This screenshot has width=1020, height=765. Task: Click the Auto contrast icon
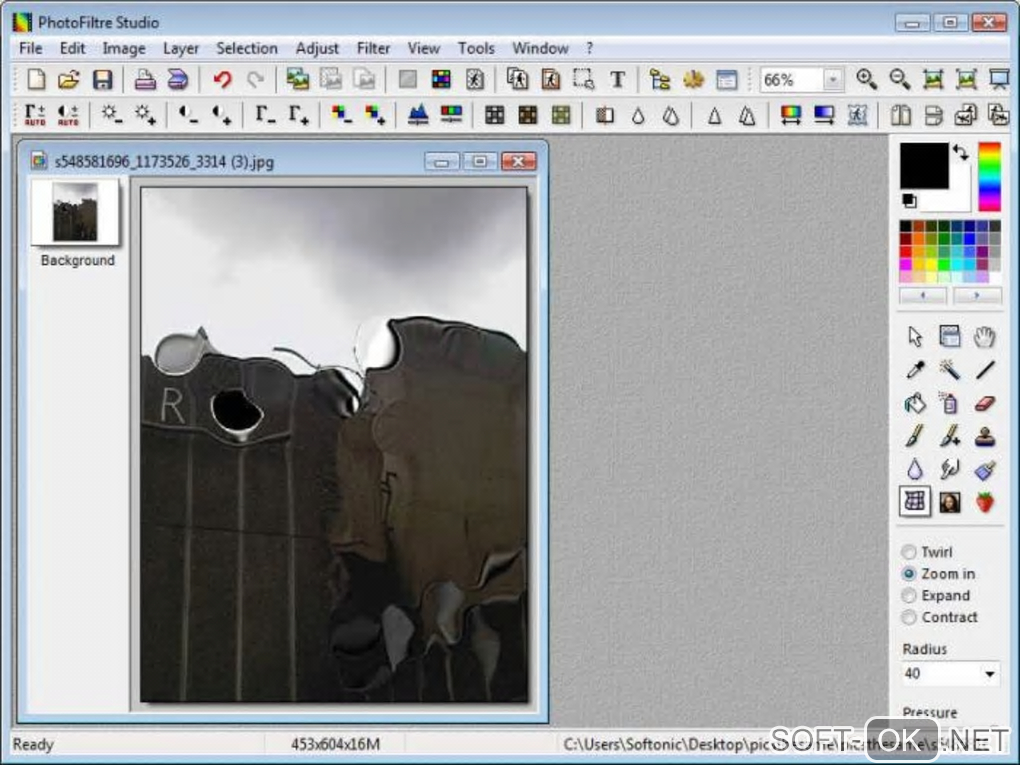pos(68,115)
